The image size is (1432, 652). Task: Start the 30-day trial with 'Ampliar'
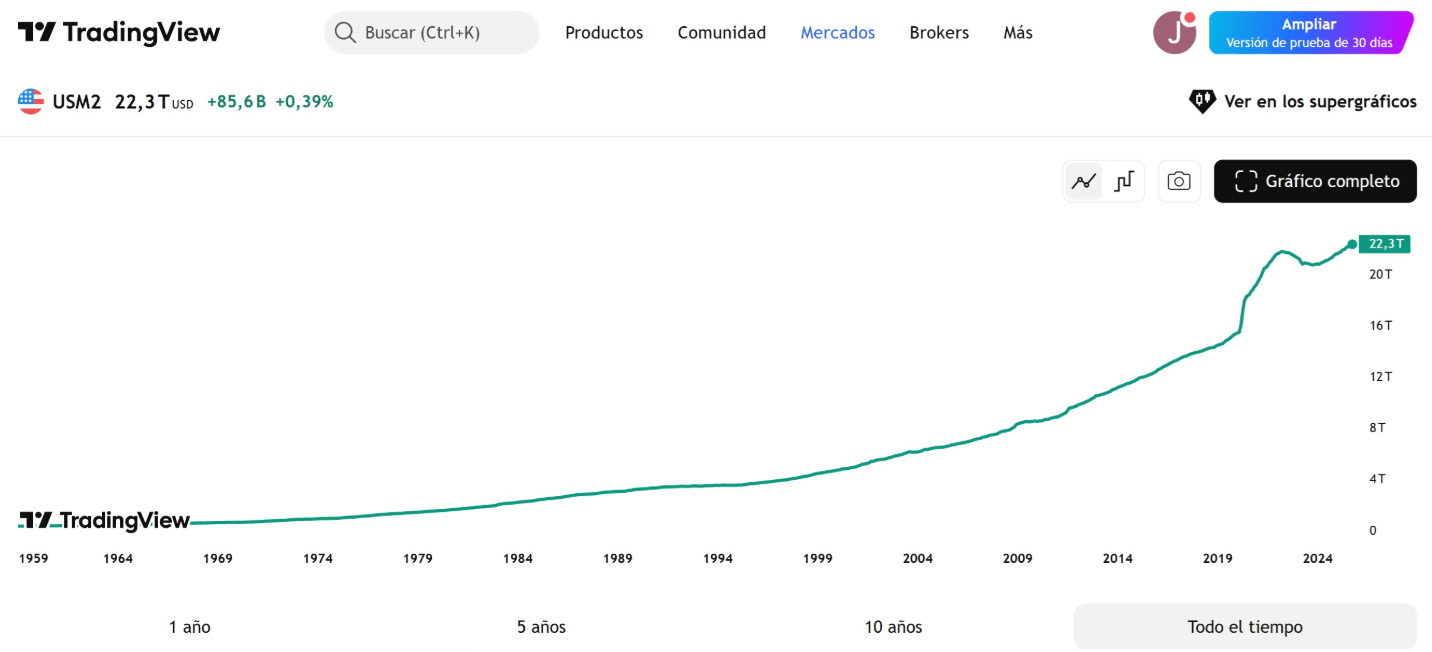1310,32
